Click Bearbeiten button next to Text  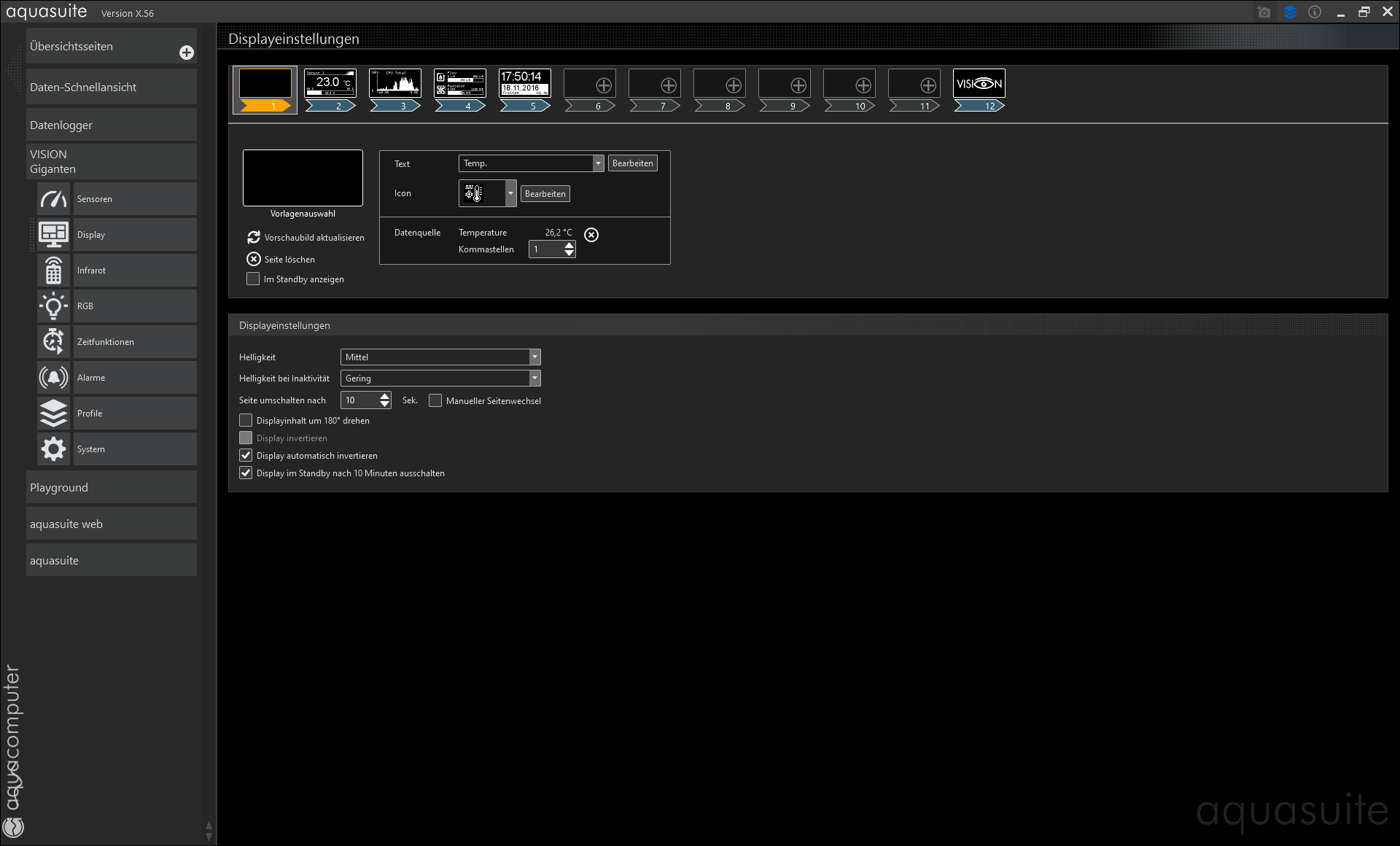click(x=632, y=163)
